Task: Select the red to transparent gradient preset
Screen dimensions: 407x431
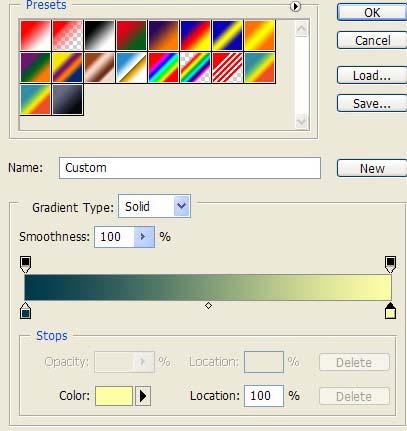Action: [x=67, y=36]
